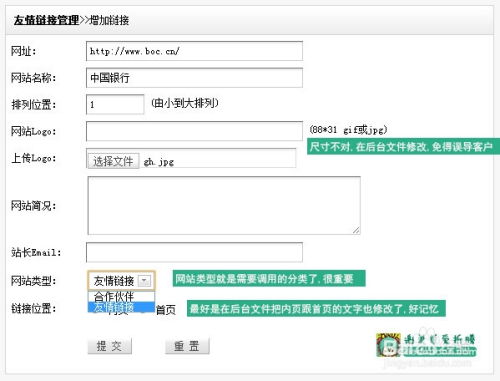Select 合作伙伴 option in dropdown list
500x381 pixels.
pyautogui.click(x=121, y=296)
